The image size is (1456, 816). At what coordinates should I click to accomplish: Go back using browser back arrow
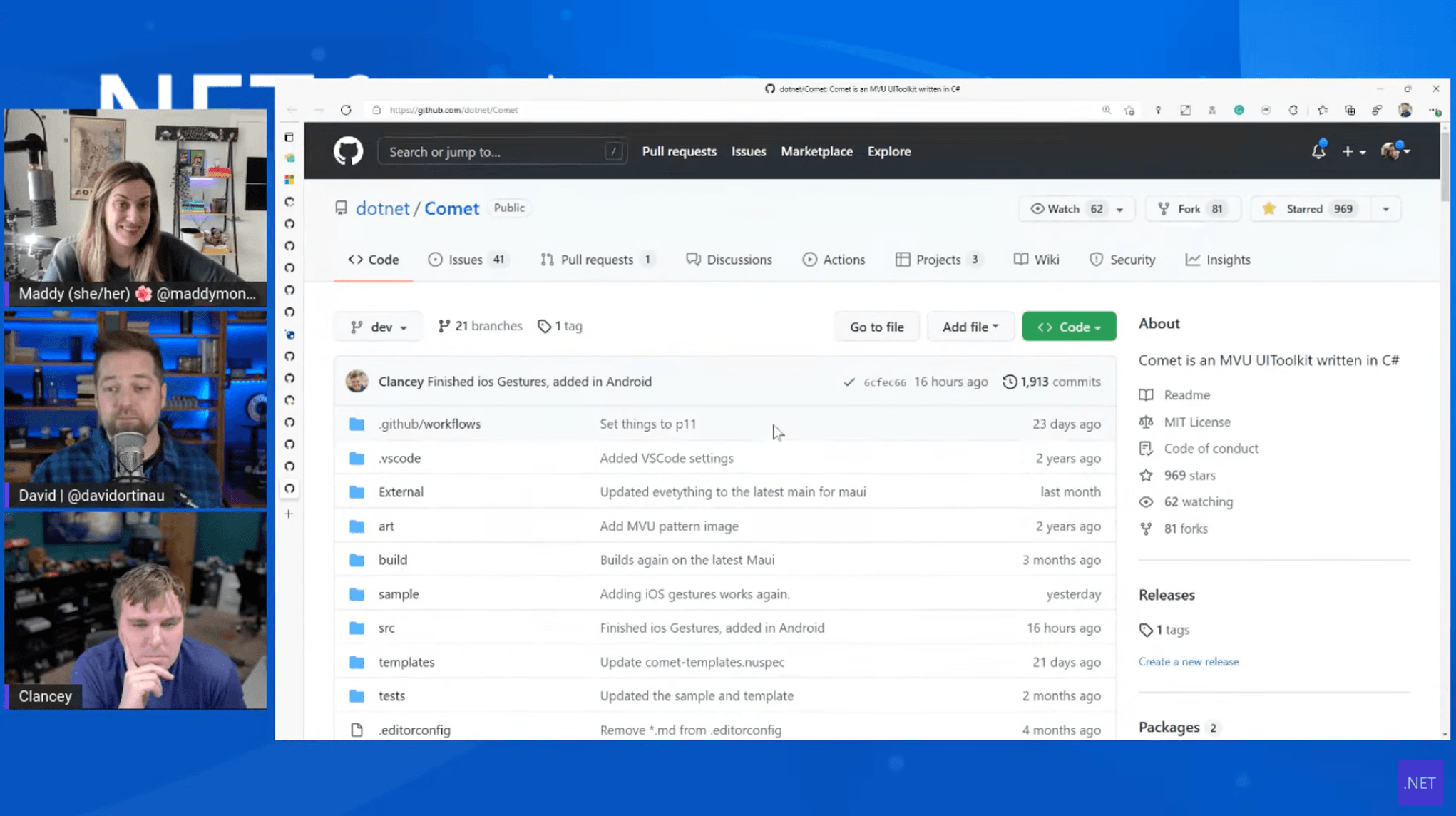(x=292, y=110)
